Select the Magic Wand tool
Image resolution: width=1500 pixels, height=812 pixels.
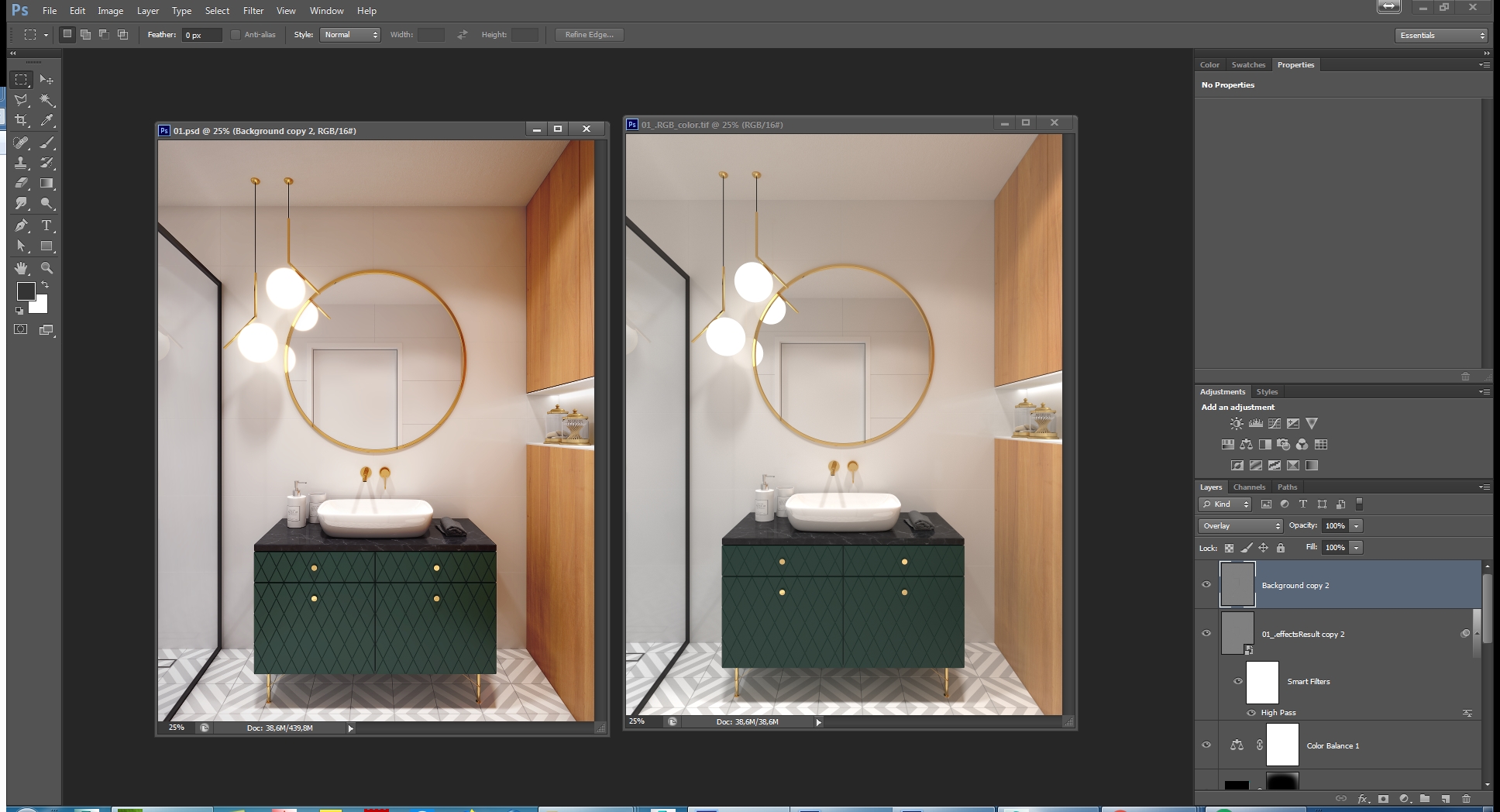point(47,101)
